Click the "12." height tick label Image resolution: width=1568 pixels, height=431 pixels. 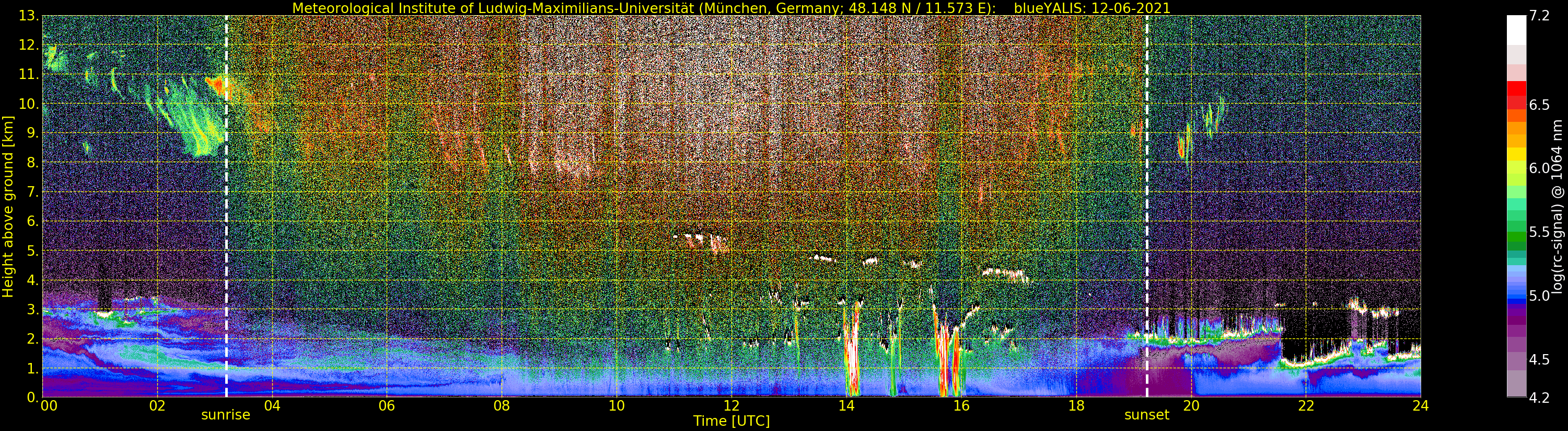click(29, 45)
